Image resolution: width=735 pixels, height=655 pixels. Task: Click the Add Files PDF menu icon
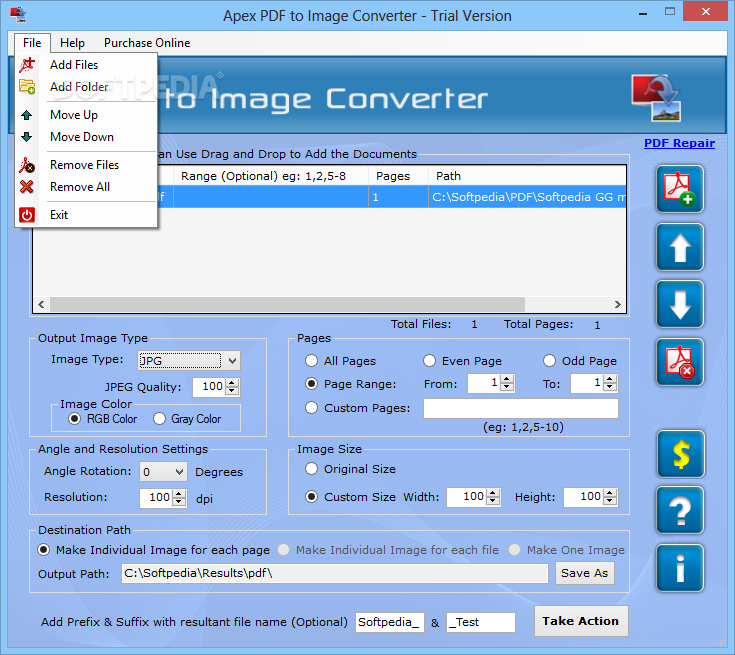pos(27,65)
